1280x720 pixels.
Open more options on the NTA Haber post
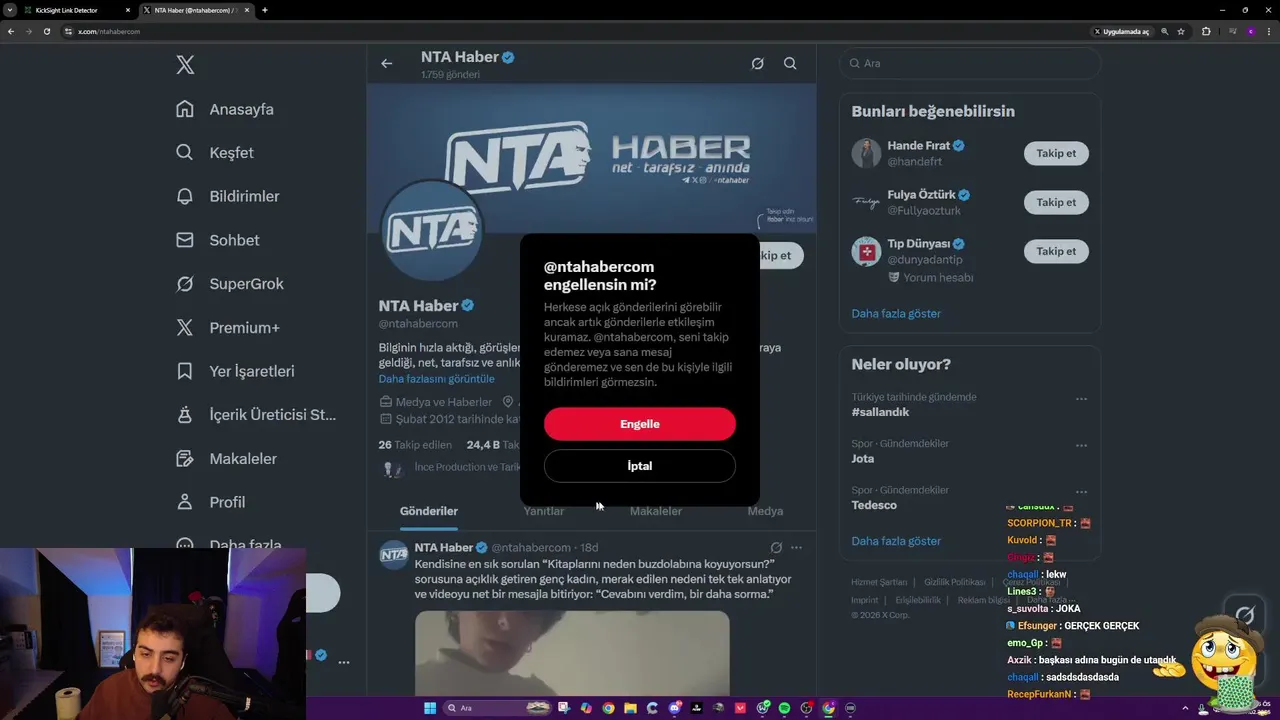pos(796,548)
